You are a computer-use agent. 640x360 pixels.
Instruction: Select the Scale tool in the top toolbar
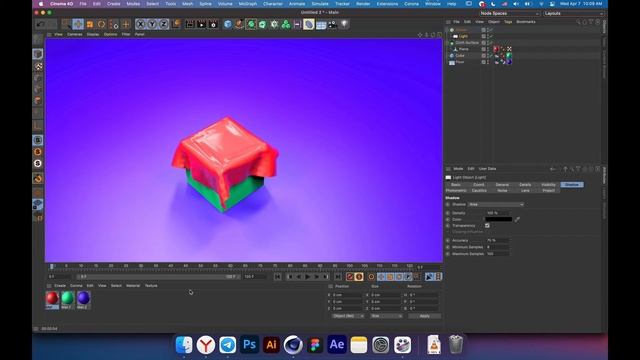(x=90, y=24)
